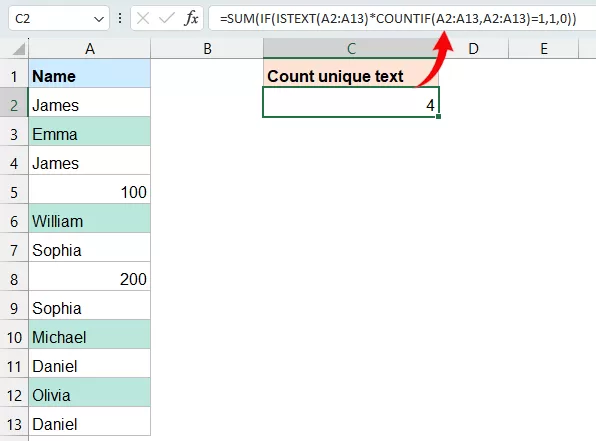Select the cell containing 100
Viewport: 596px width, 441px height.
[90, 190]
